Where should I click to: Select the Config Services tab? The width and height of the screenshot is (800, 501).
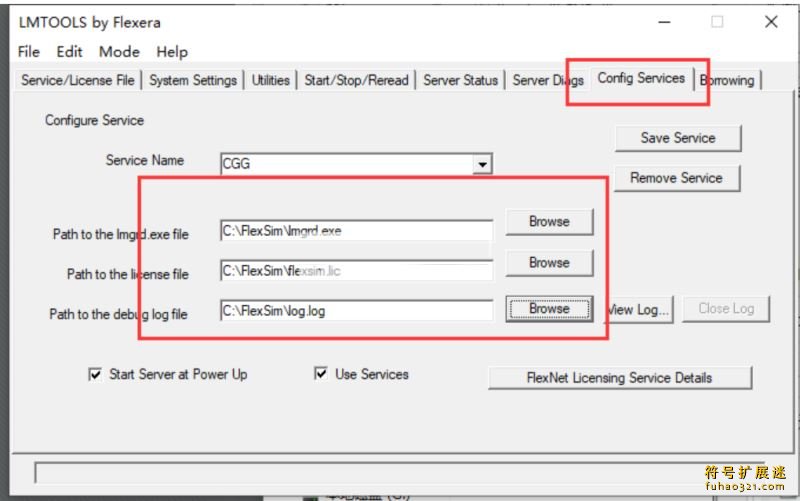point(641,78)
